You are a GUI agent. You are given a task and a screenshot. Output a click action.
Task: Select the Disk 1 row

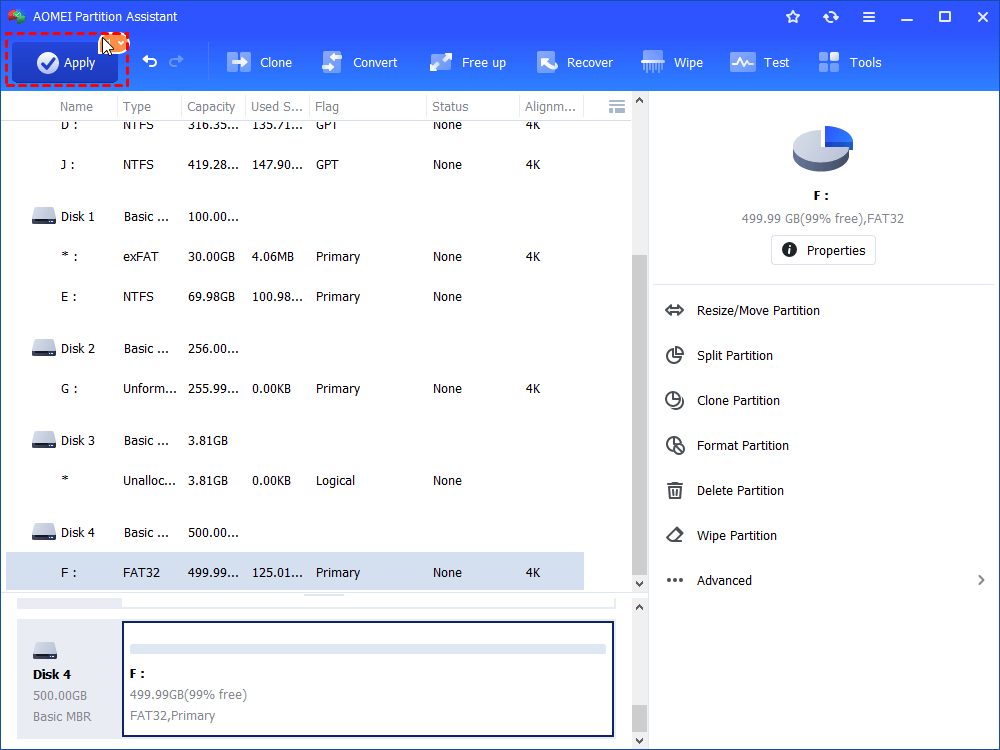[295, 217]
